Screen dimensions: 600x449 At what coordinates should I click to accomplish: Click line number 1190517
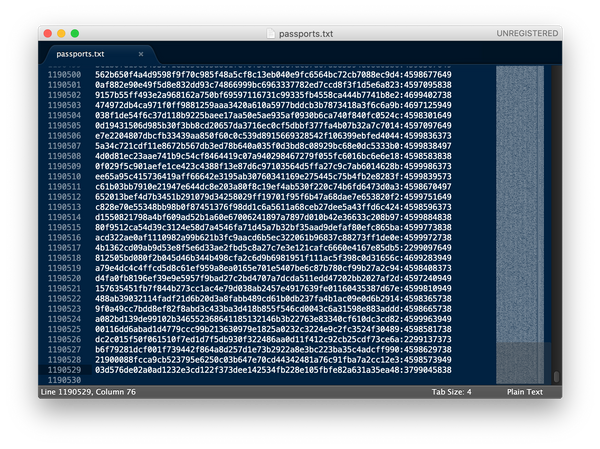[x=64, y=248]
